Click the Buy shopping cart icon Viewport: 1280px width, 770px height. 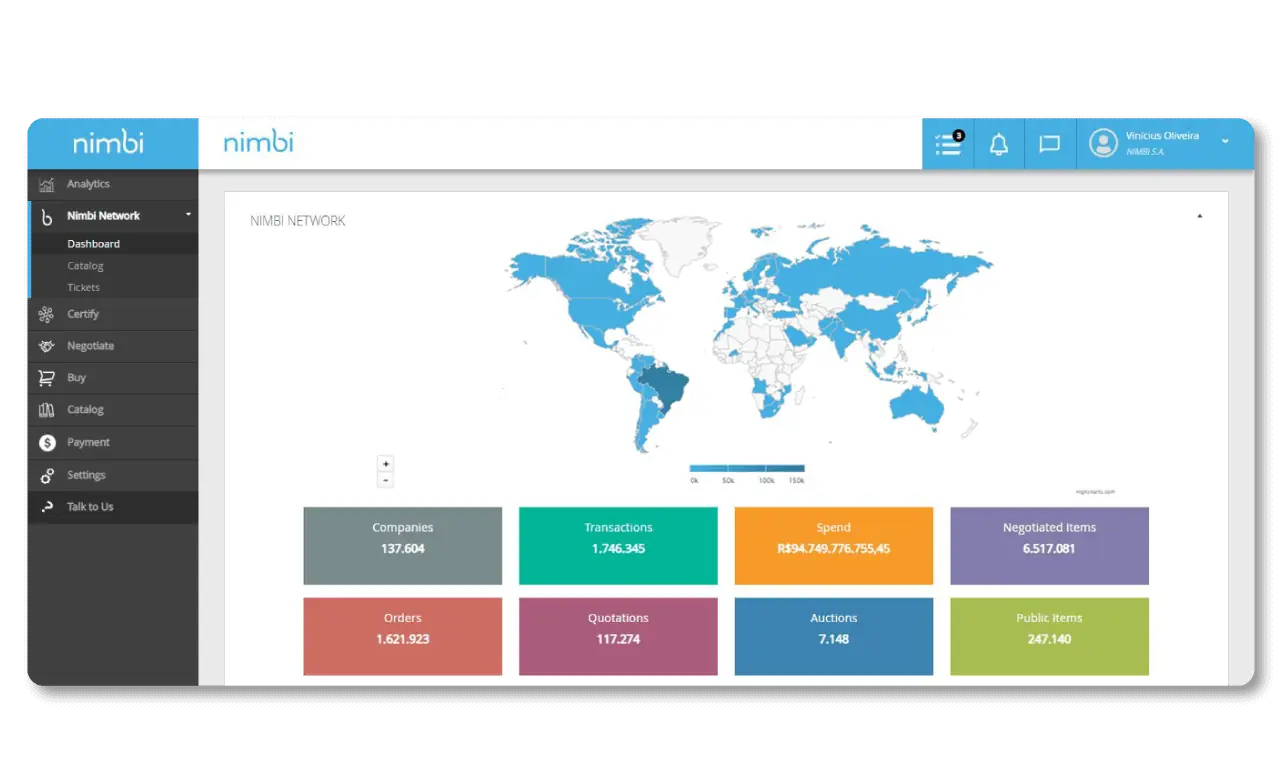click(x=45, y=377)
